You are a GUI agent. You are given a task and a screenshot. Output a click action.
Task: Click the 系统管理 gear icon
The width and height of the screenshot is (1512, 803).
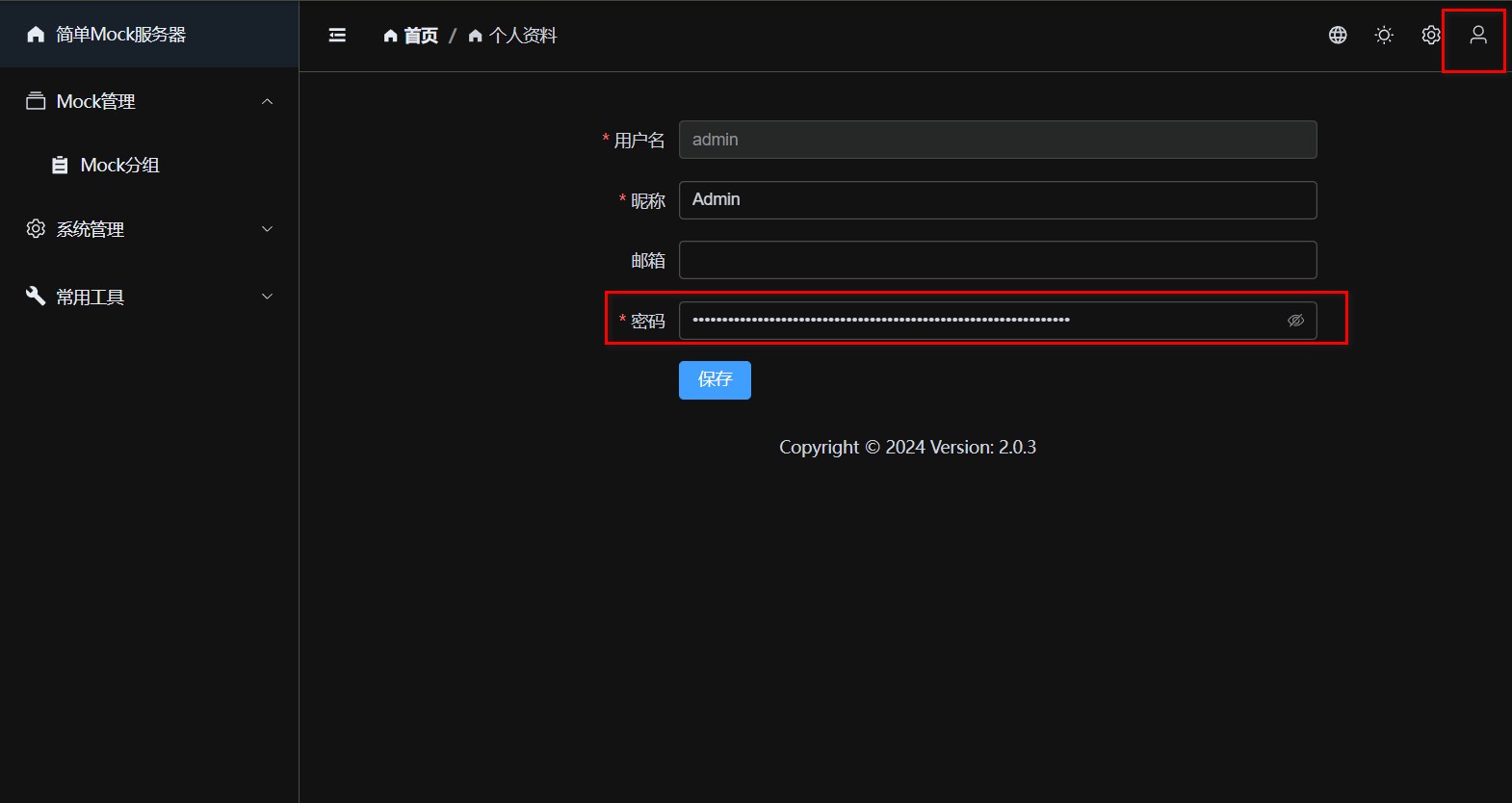(36, 229)
